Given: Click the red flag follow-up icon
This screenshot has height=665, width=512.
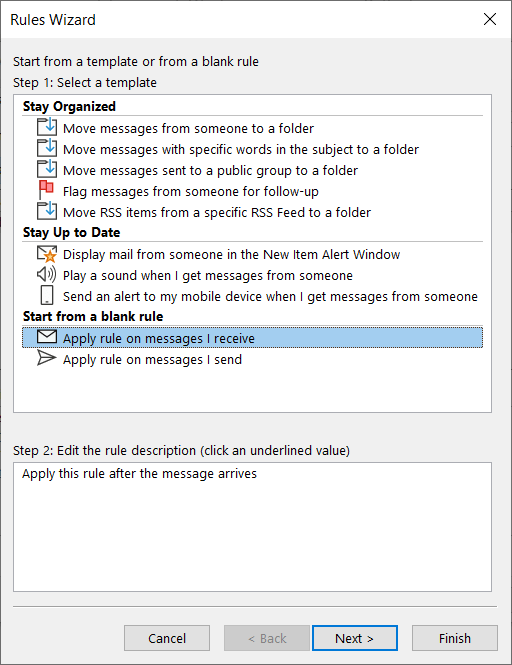Looking at the screenshot, I should click(x=46, y=190).
